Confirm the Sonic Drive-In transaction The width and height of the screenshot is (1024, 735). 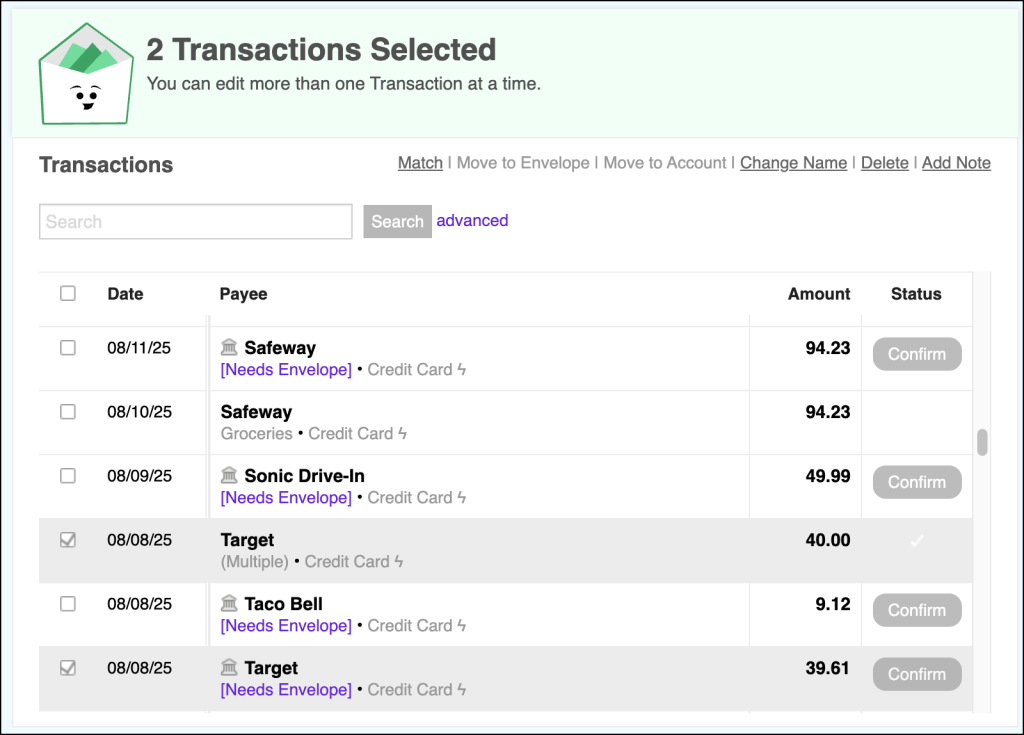917,482
